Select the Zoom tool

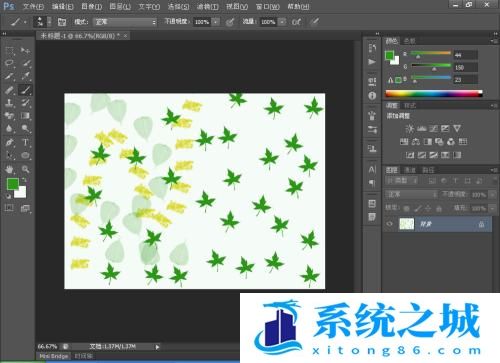25,169
